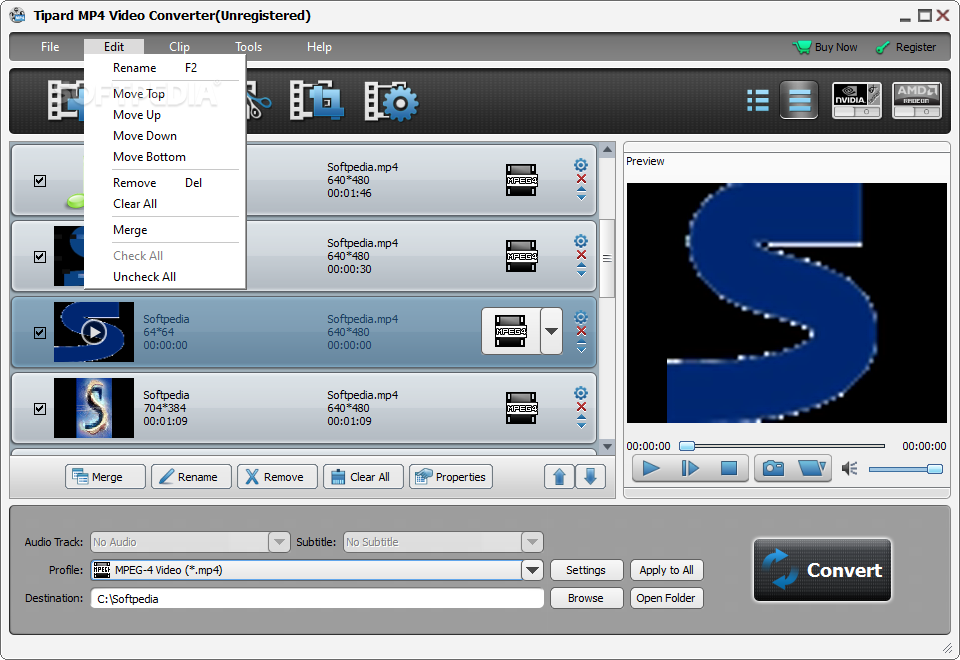Open profile Settings button
960x660 pixels.
click(x=587, y=570)
